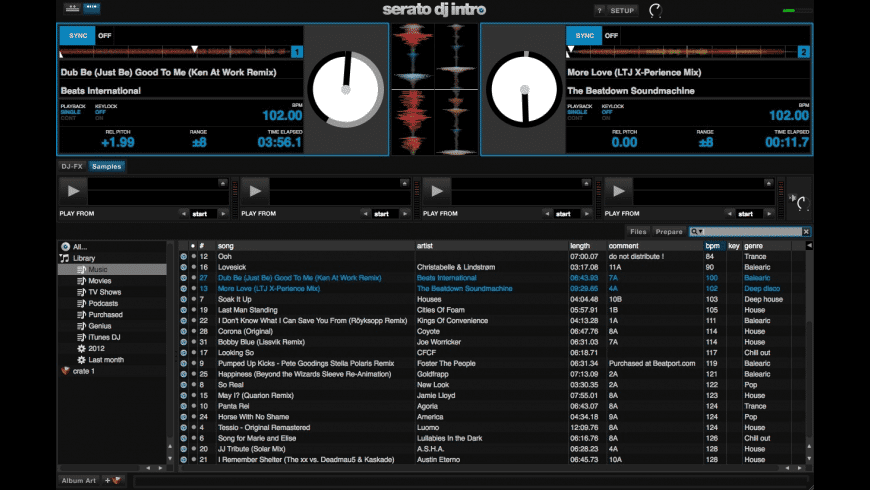Viewport: 870px width, 490px height.
Task: Turn deck 1 keylock ON
Action: [99, 118]
